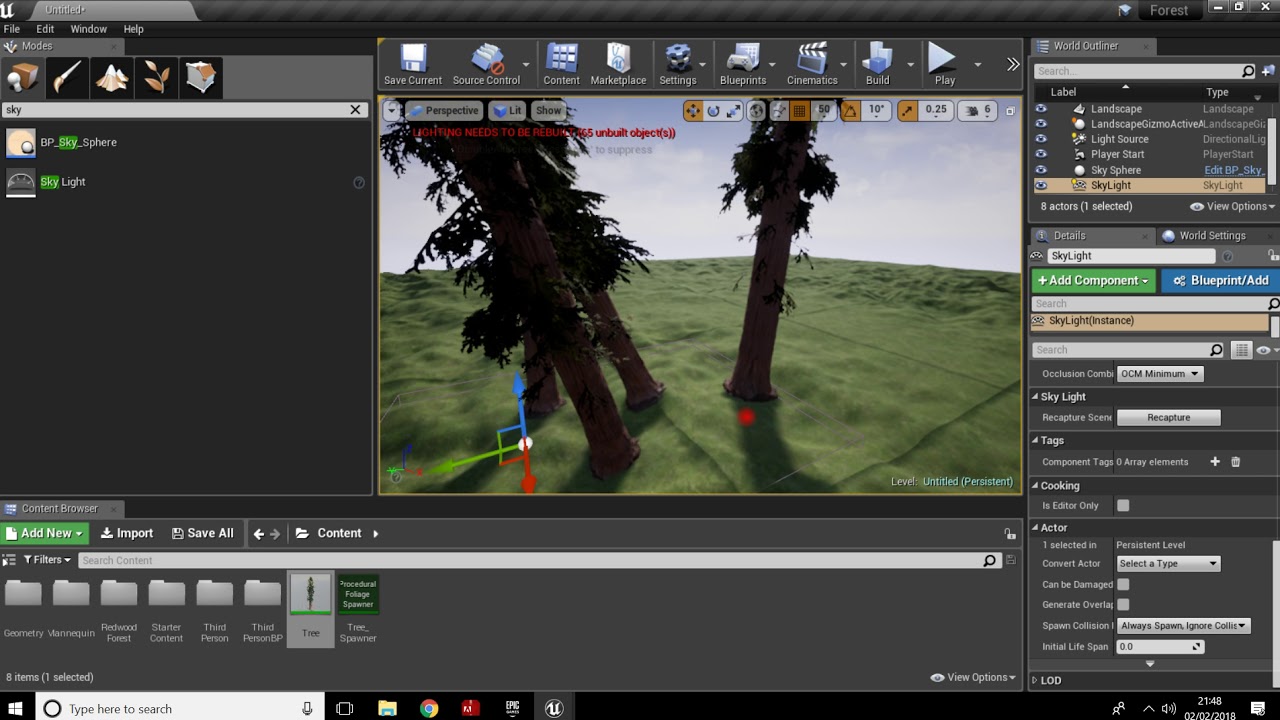The width and height of the screenshot is (1280, 720).
Task: Open the Marketplace toolbar icon
Action: click(618, 65)
